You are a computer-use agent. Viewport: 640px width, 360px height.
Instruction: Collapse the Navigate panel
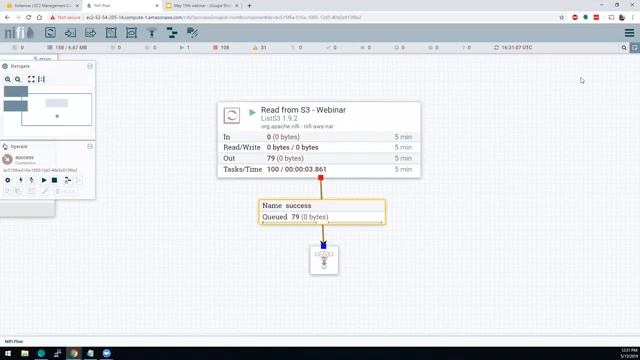click(x=90, y=66)
